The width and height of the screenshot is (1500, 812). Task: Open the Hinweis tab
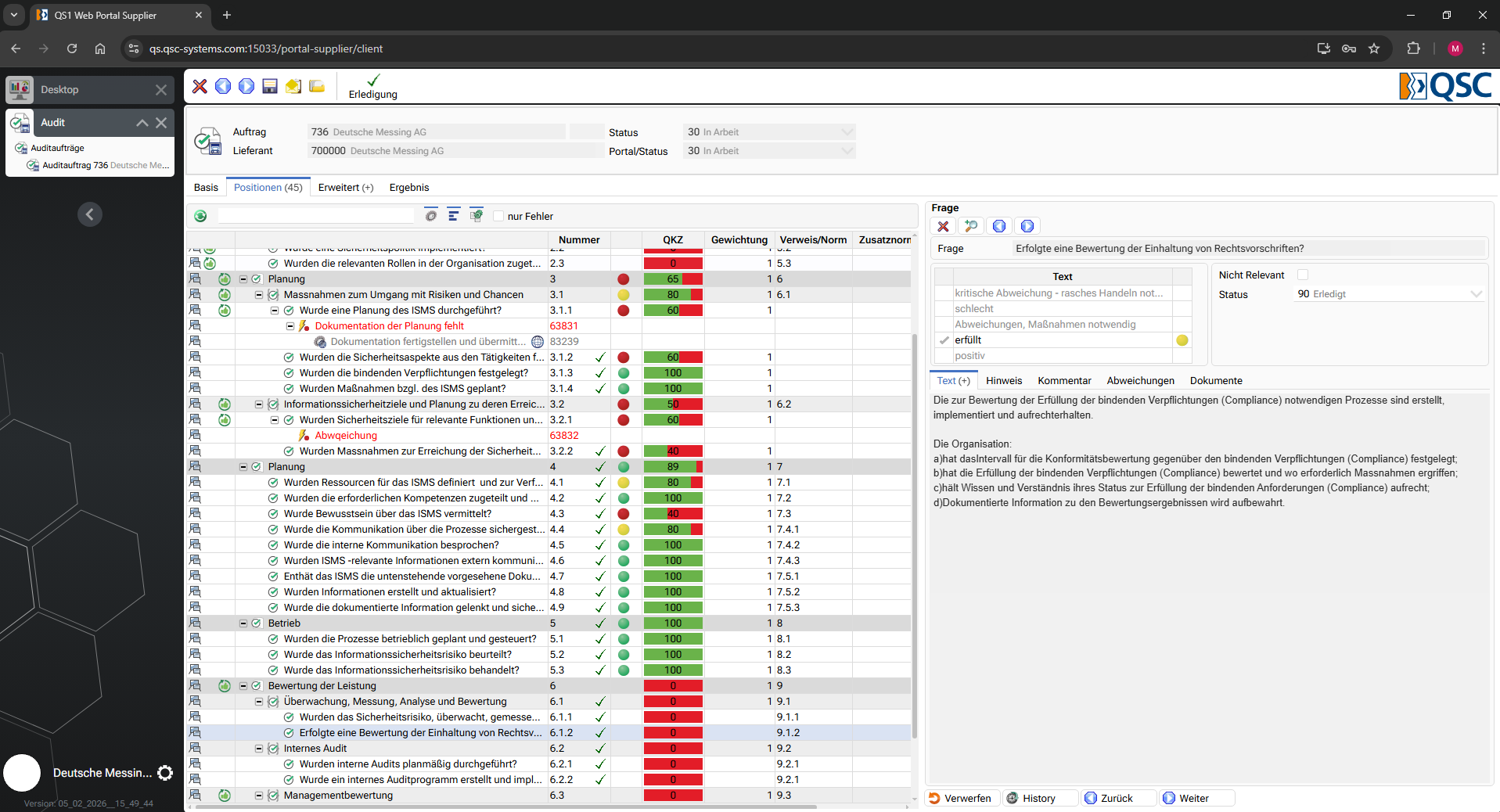[1004, 381]
